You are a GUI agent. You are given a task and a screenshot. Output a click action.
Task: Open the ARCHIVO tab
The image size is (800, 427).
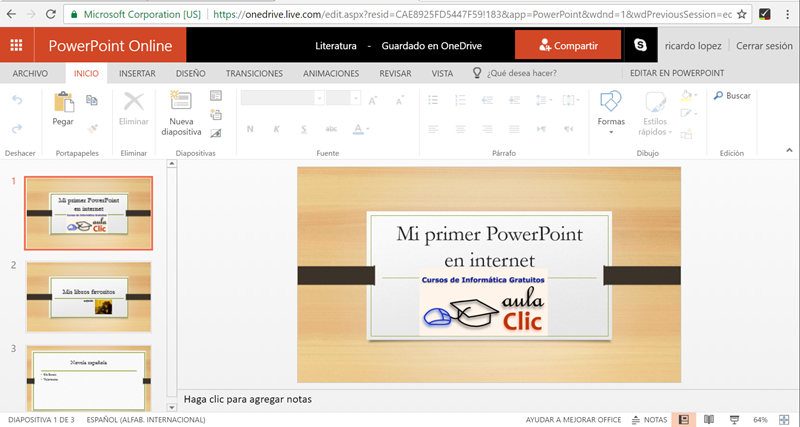click(30, 73)
